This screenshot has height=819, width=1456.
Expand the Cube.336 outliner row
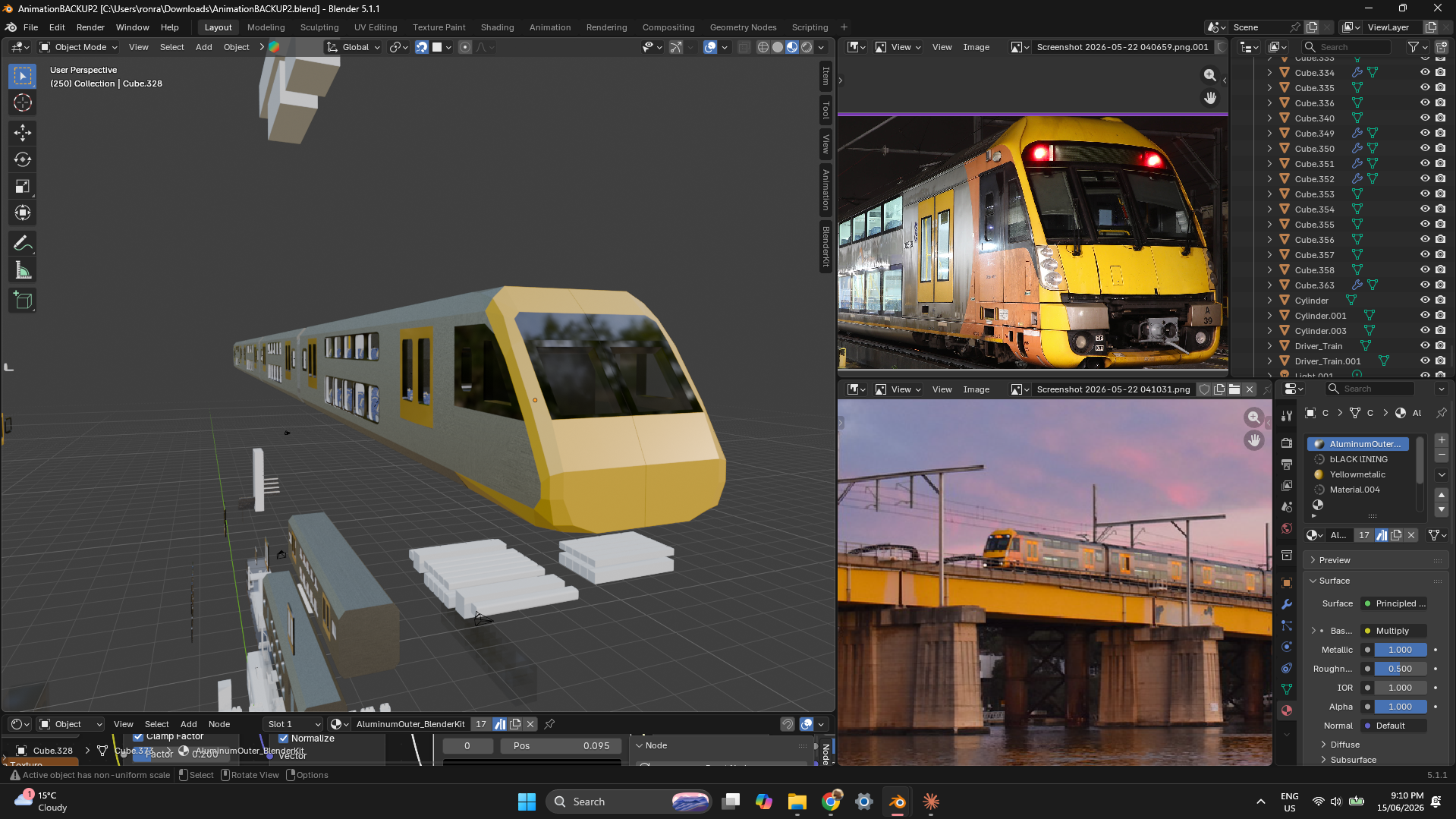(1269, 103)
